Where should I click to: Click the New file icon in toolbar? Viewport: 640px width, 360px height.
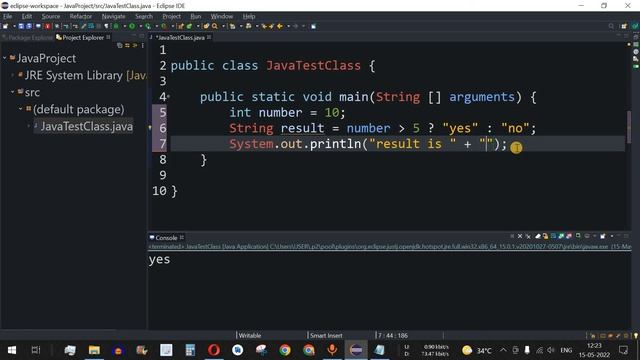pyautogui.click(x=5, y=26)
